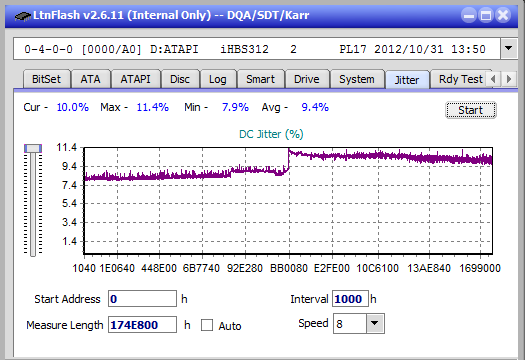The height and width of the screenshot is (360, 525).
Task: Click the LtnFlash chip icon in title bar
Action: [x=23, y=15]
